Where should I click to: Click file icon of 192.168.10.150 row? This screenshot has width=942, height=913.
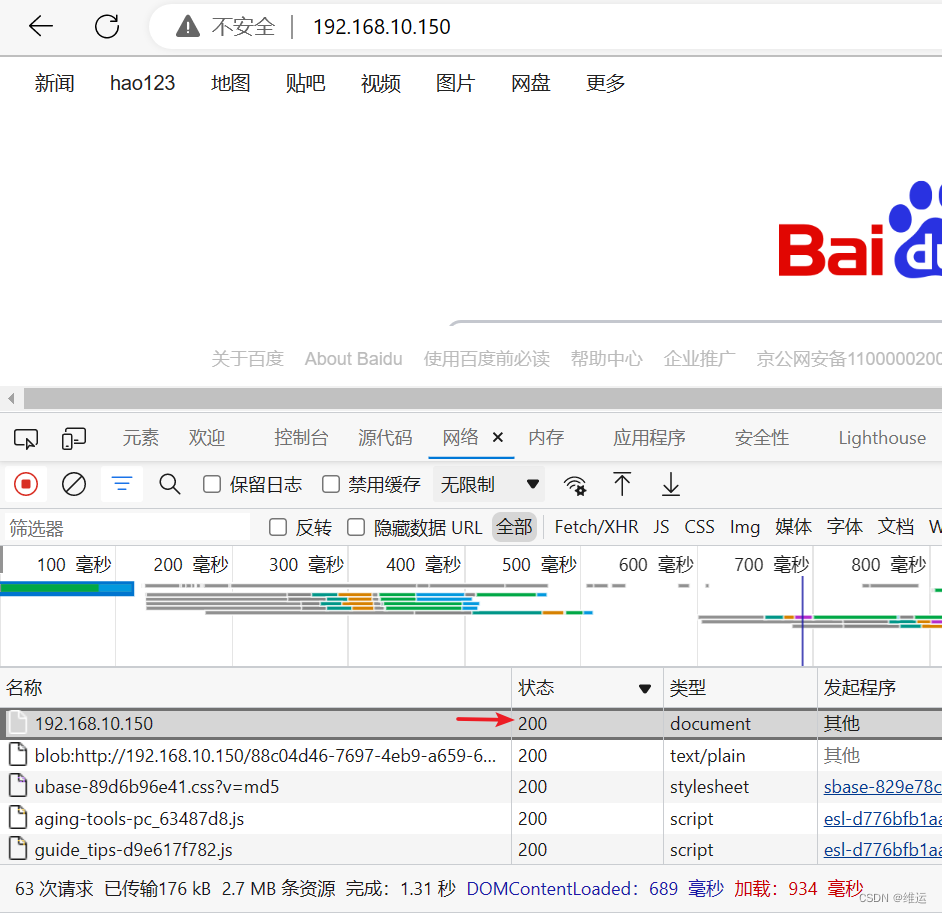pyautogui.click(x=18, y=723)
